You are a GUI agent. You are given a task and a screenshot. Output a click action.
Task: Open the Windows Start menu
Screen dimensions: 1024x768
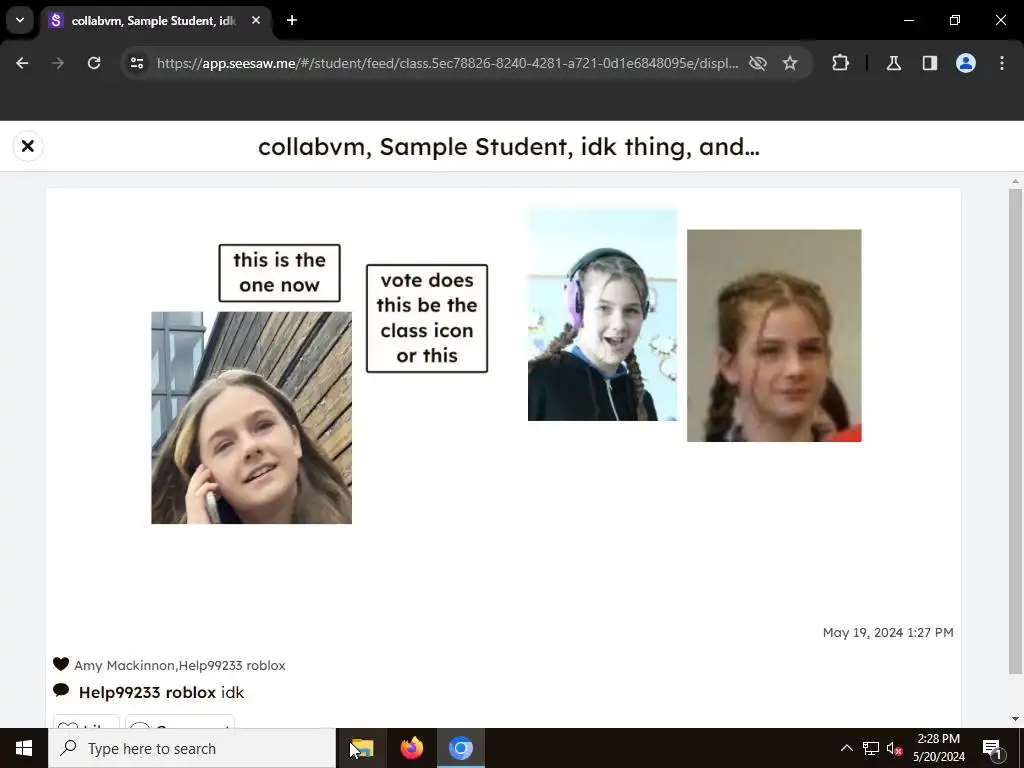click(x=24, y=748)
